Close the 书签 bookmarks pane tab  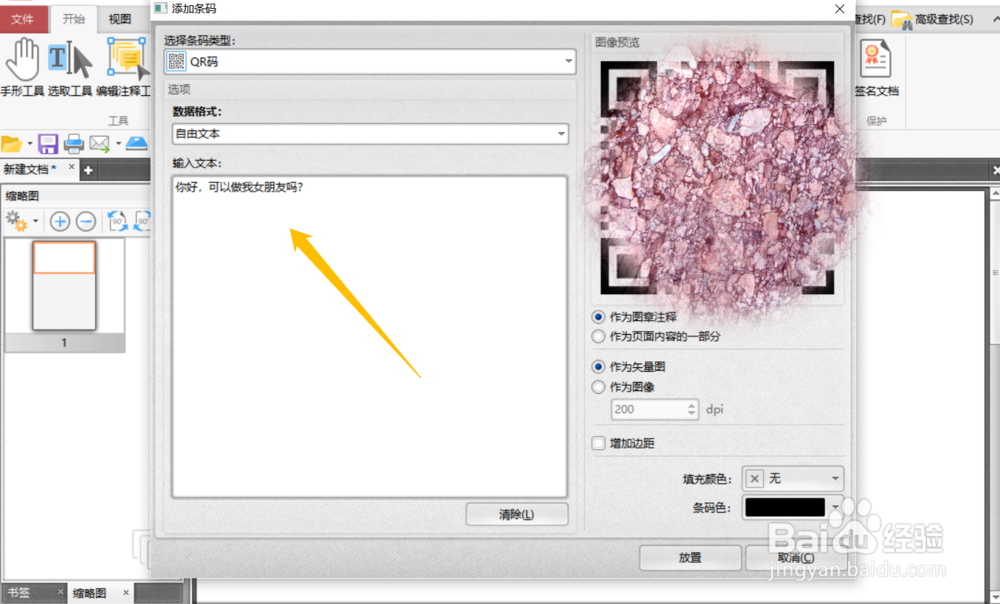click(x=61, y=592)
